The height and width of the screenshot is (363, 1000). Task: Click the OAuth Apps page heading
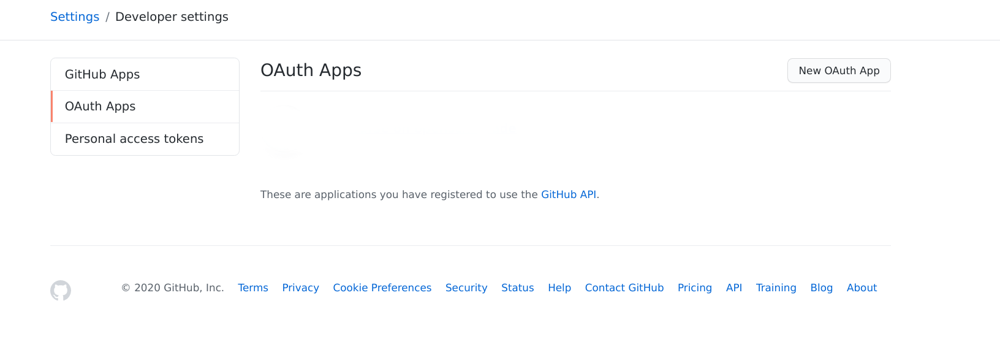pyautogui.click(x=311, y=70)
